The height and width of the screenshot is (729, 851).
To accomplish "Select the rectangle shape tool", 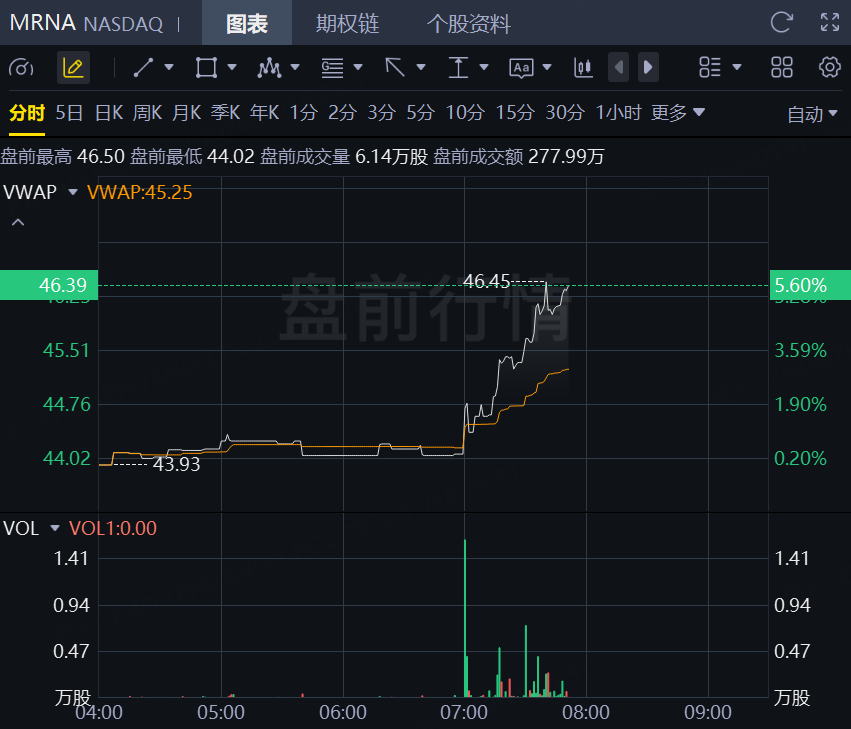I will coord(206,68).
